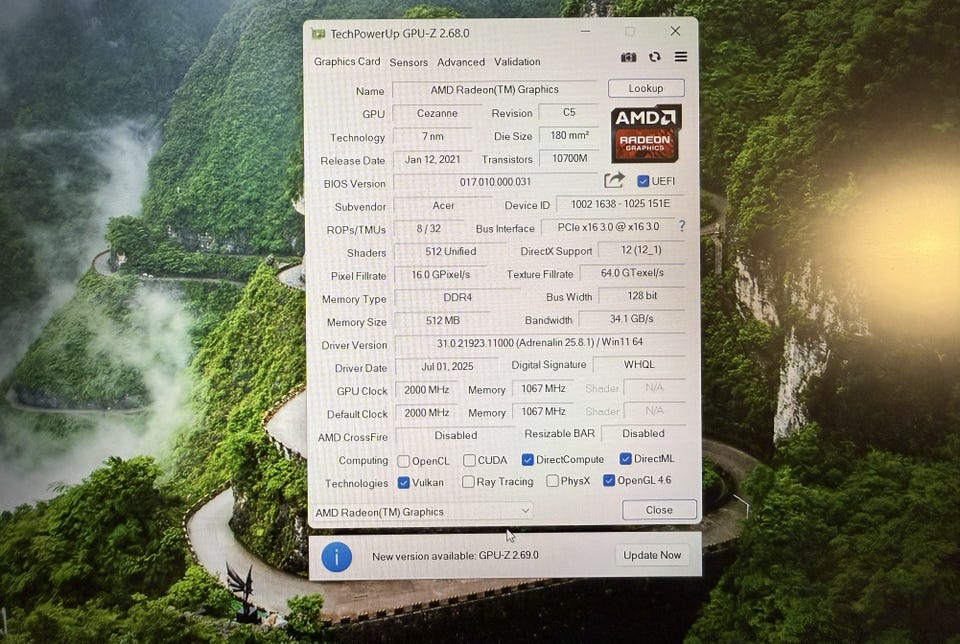Click the Die Size value 180 mm²
Image resolution: width=960 pixels, height=644 pixels.
(569, 135)
